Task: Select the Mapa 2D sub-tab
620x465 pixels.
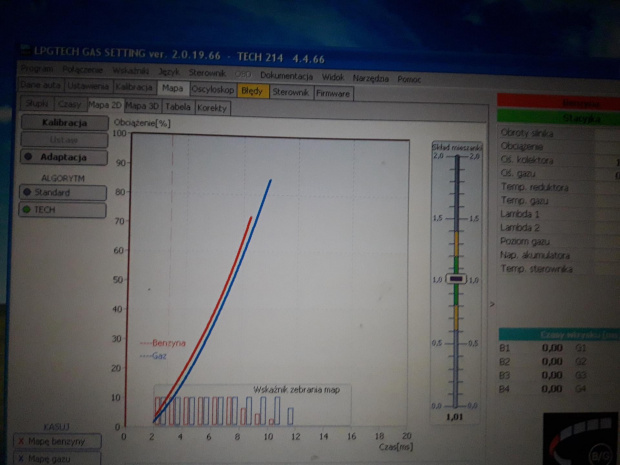Action: (x=105, y=105)
